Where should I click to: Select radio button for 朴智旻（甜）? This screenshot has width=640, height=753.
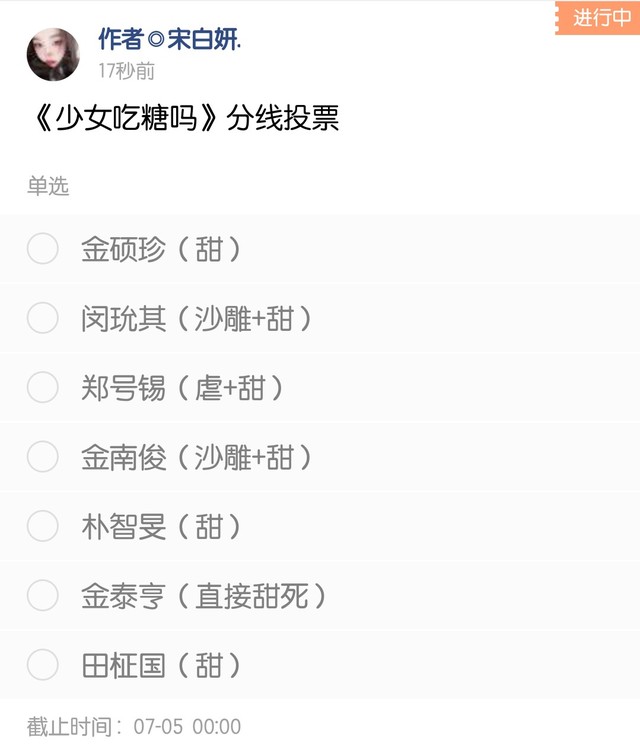click(43, 526)
